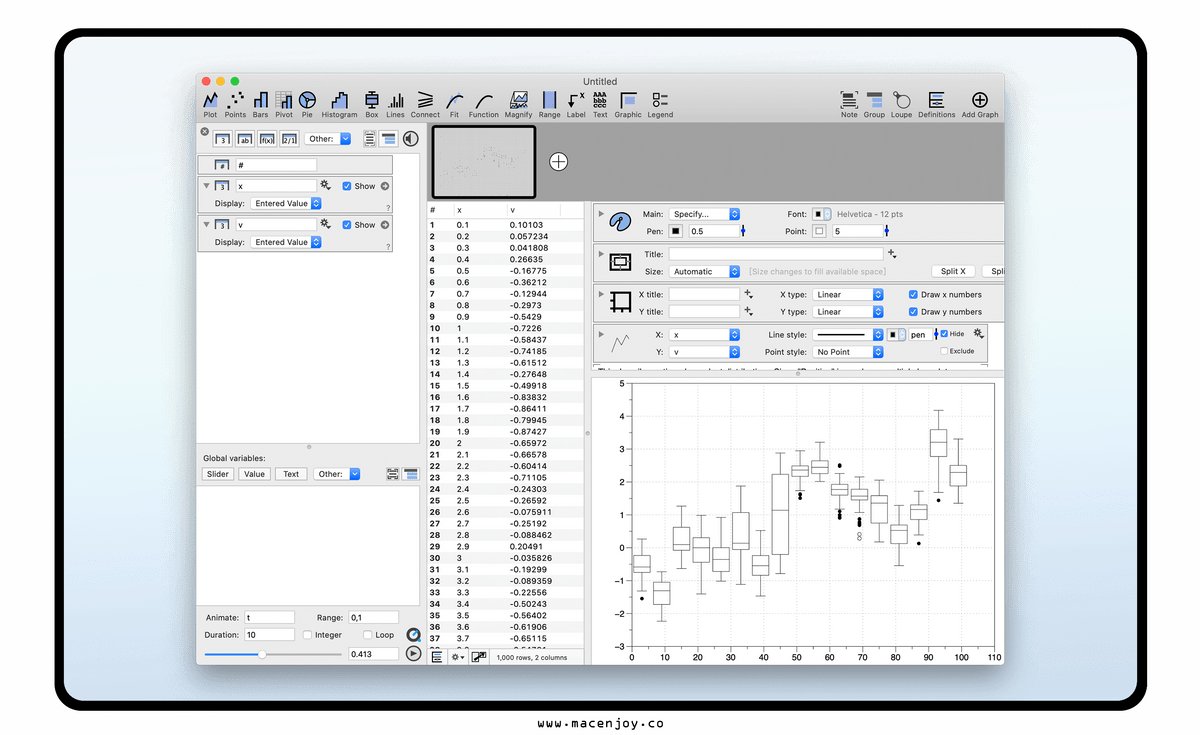Add a Graphic command

click(x=628, y=103)
